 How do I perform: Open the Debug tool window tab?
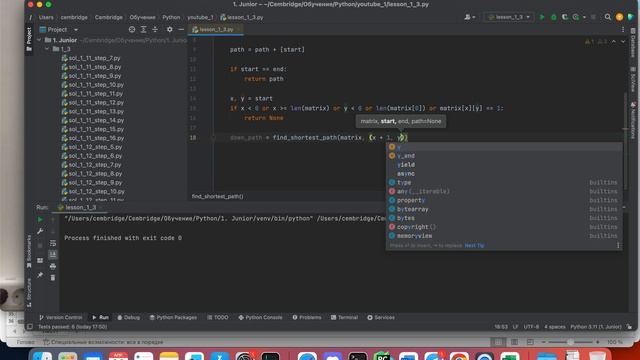tap(129, 317)
